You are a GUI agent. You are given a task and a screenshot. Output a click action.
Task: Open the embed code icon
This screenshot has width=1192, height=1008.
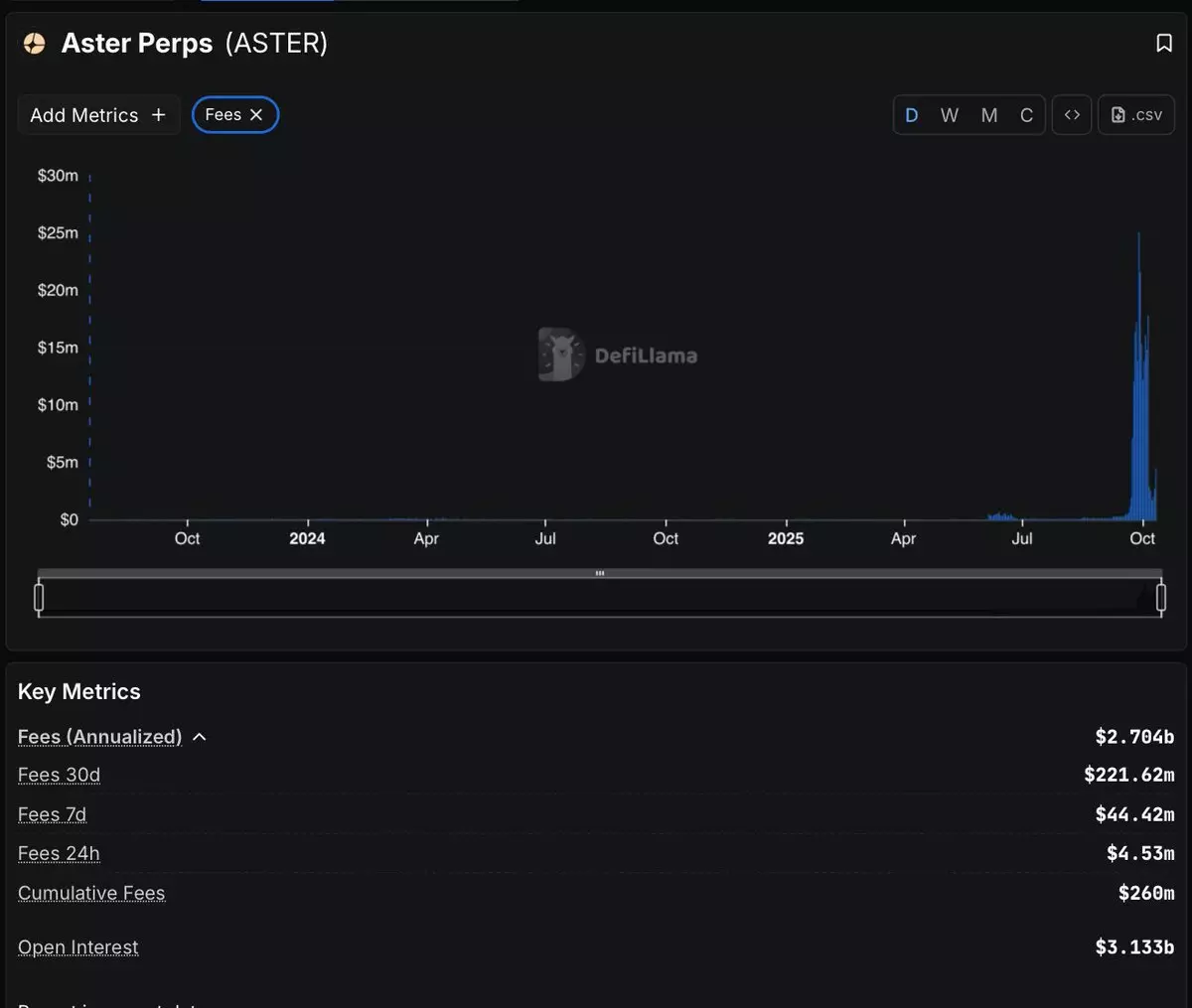tap(1072, 115)
